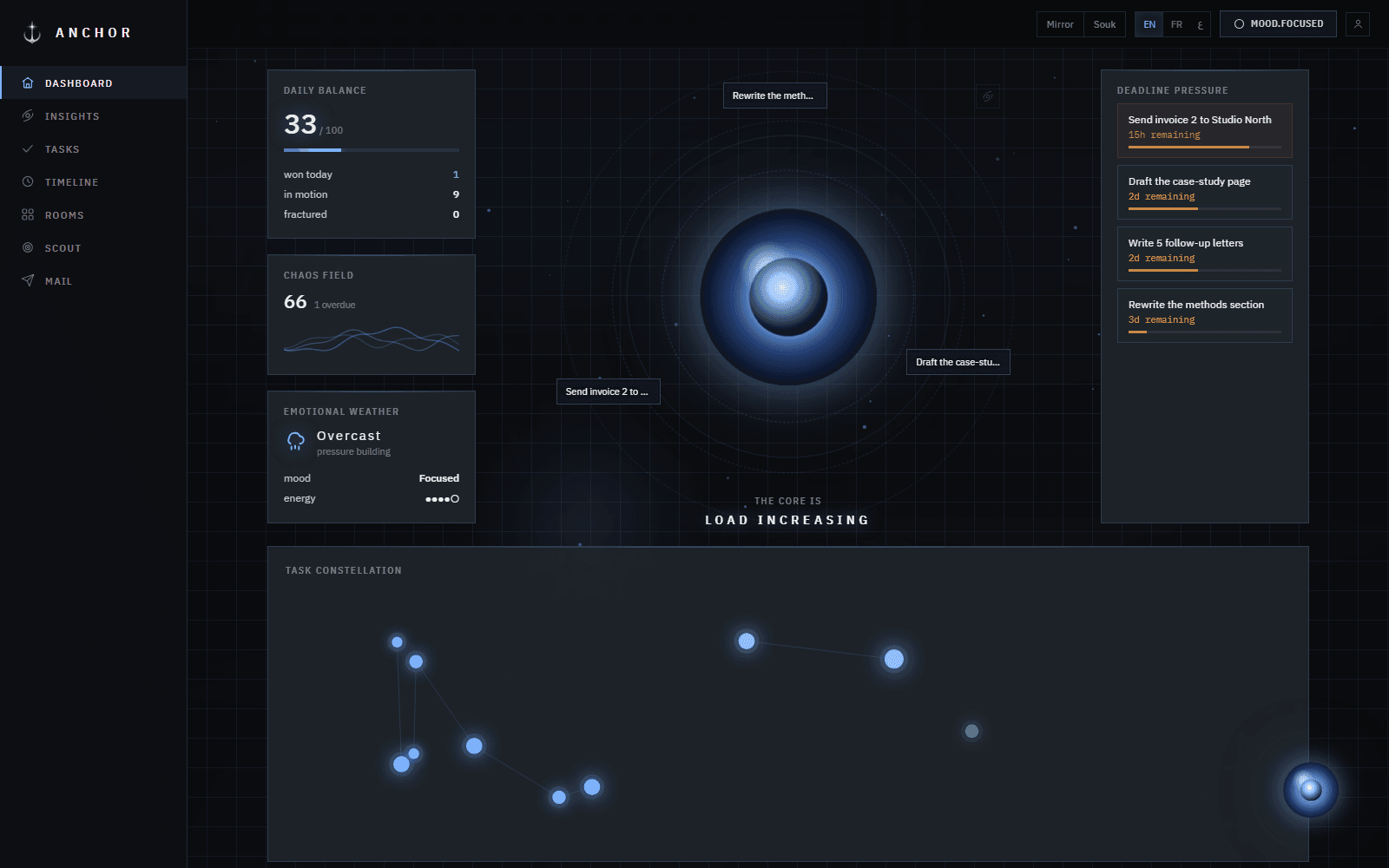Click the Daily Balance progress bar

click(x=372, y=150)
